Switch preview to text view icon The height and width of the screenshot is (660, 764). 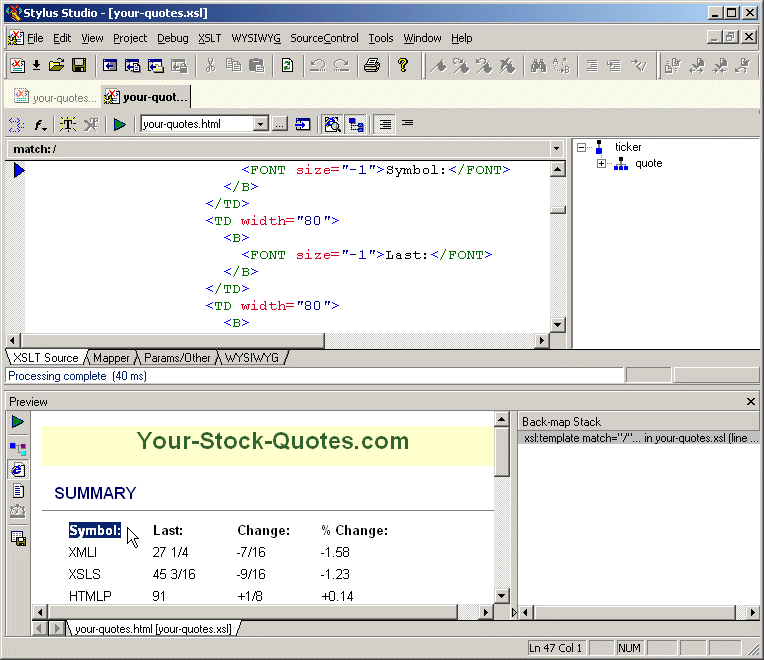18,491
